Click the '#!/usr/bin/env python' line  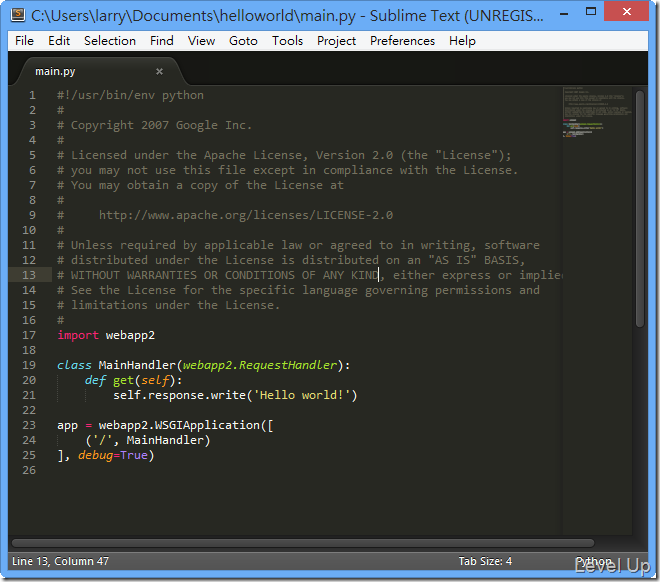point(130,95)
